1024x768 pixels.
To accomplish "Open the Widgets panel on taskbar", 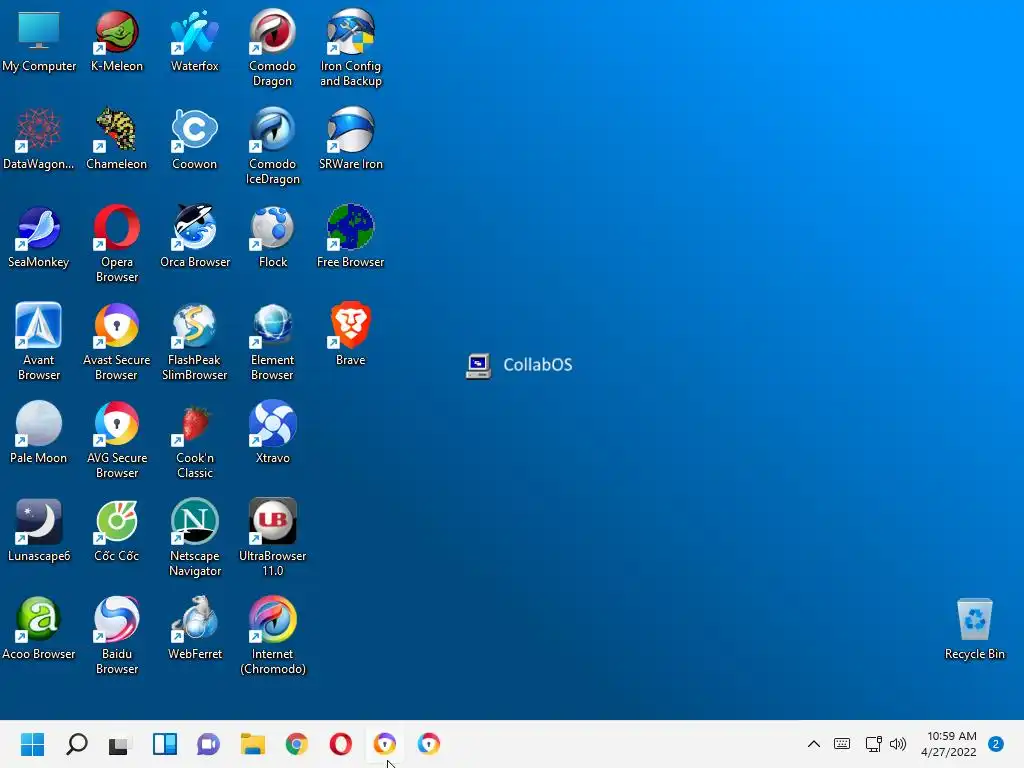I will click(x=165, y=744).
